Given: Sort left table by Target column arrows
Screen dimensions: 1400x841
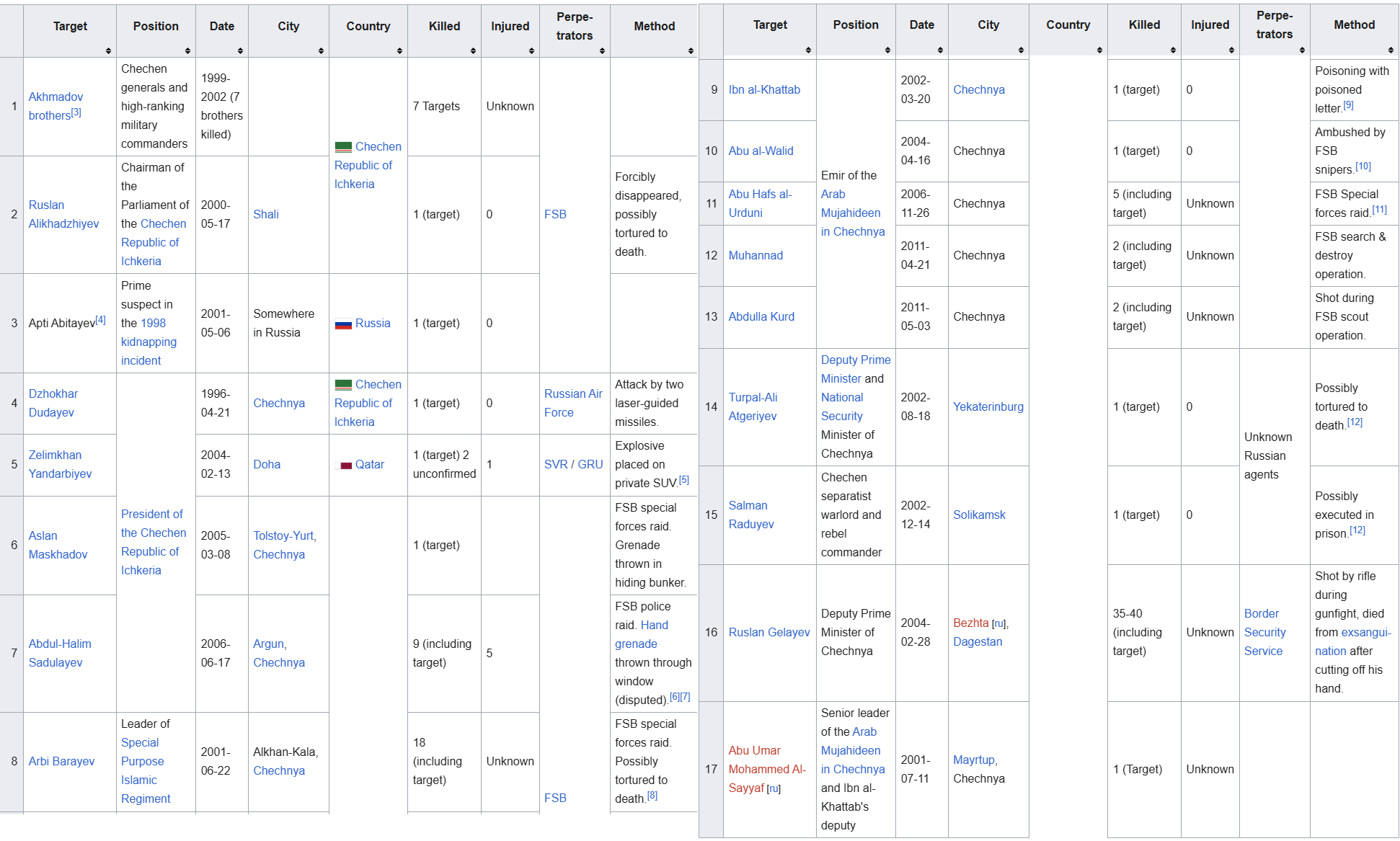Looking at the screenshot, I should tap(108, 50).
